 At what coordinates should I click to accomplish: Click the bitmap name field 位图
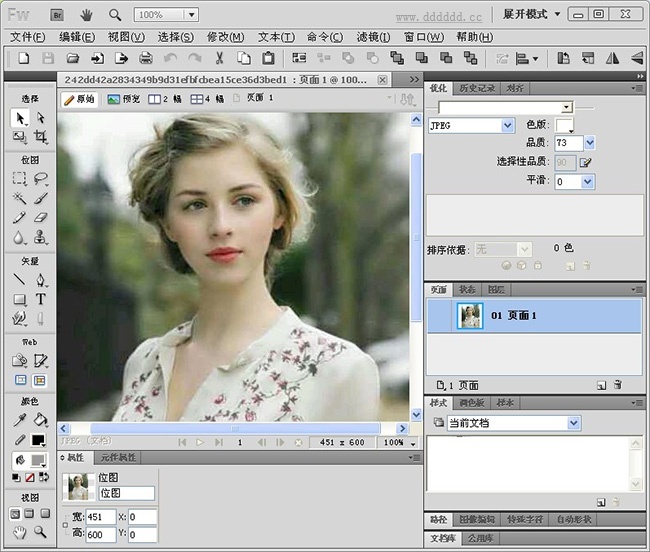(126, 493)
